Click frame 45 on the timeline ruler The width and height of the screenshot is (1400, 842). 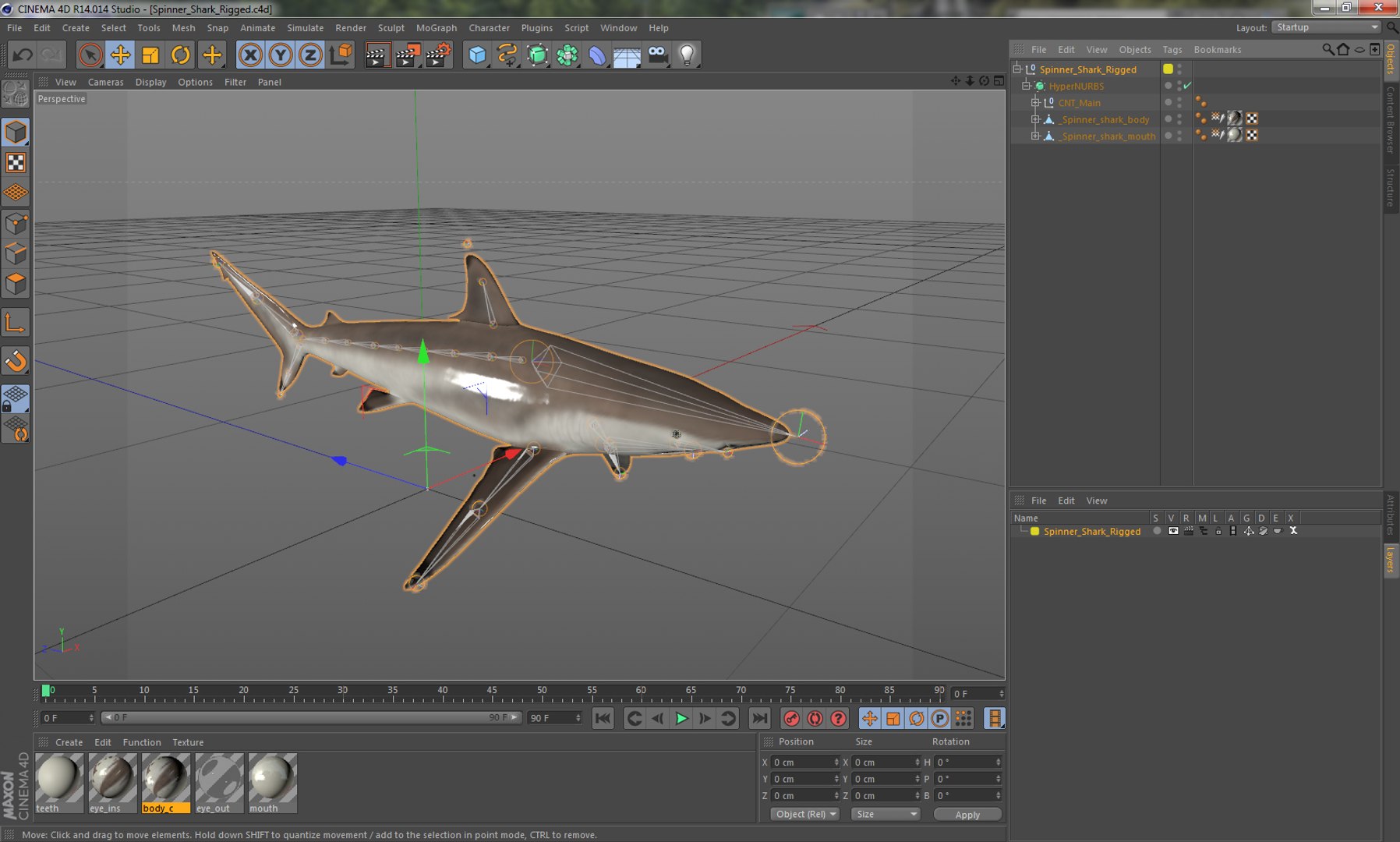coord(492,692)
